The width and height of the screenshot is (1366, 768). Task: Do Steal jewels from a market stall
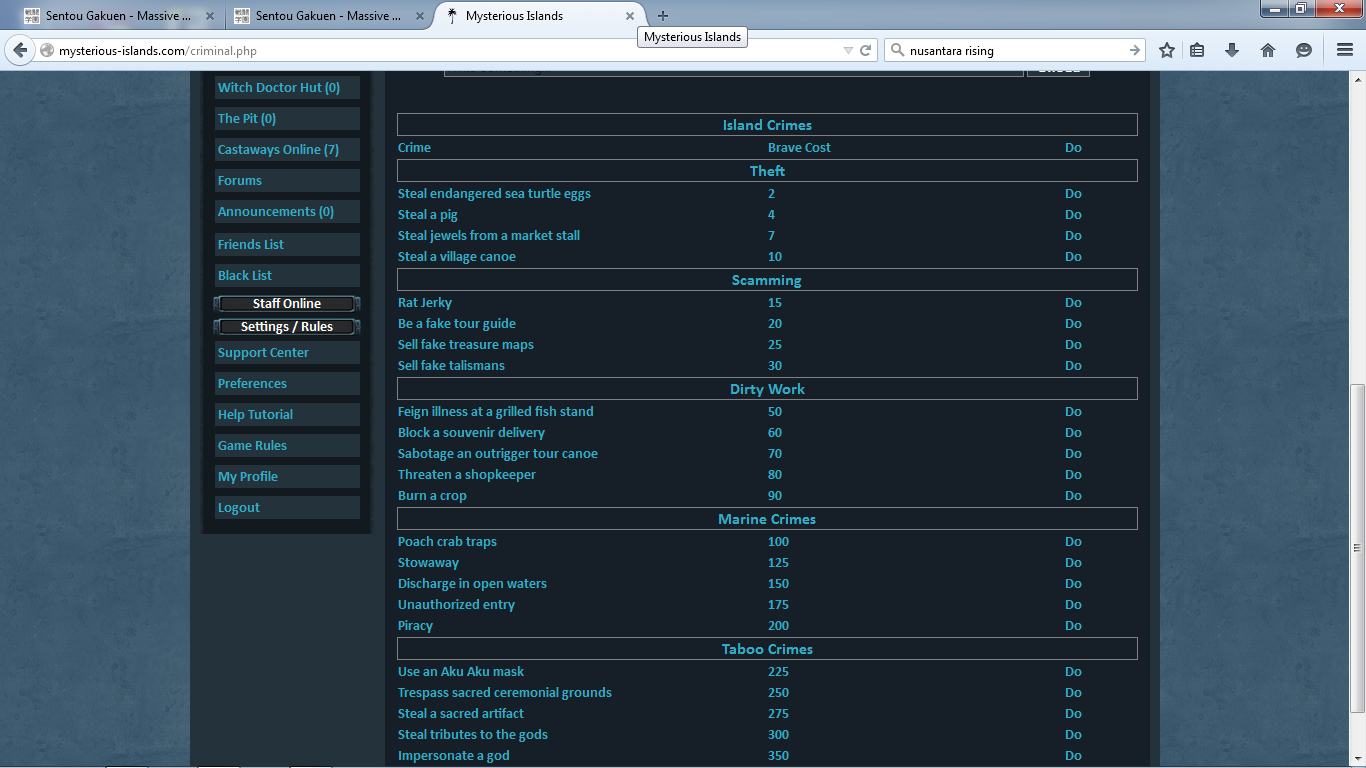pos(1073,235)
